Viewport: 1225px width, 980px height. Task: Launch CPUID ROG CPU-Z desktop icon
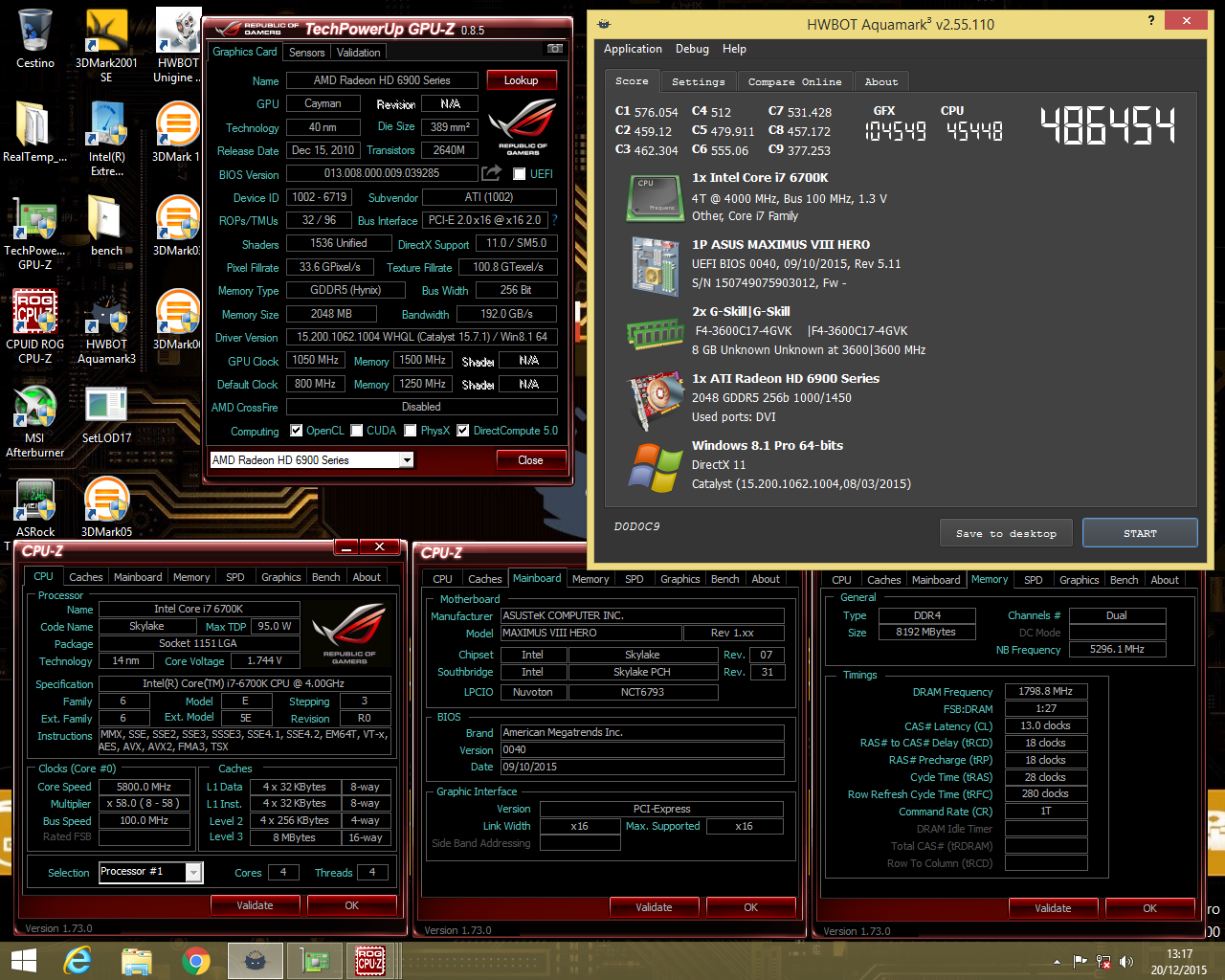pyautogui.click(x=34, y=326)
